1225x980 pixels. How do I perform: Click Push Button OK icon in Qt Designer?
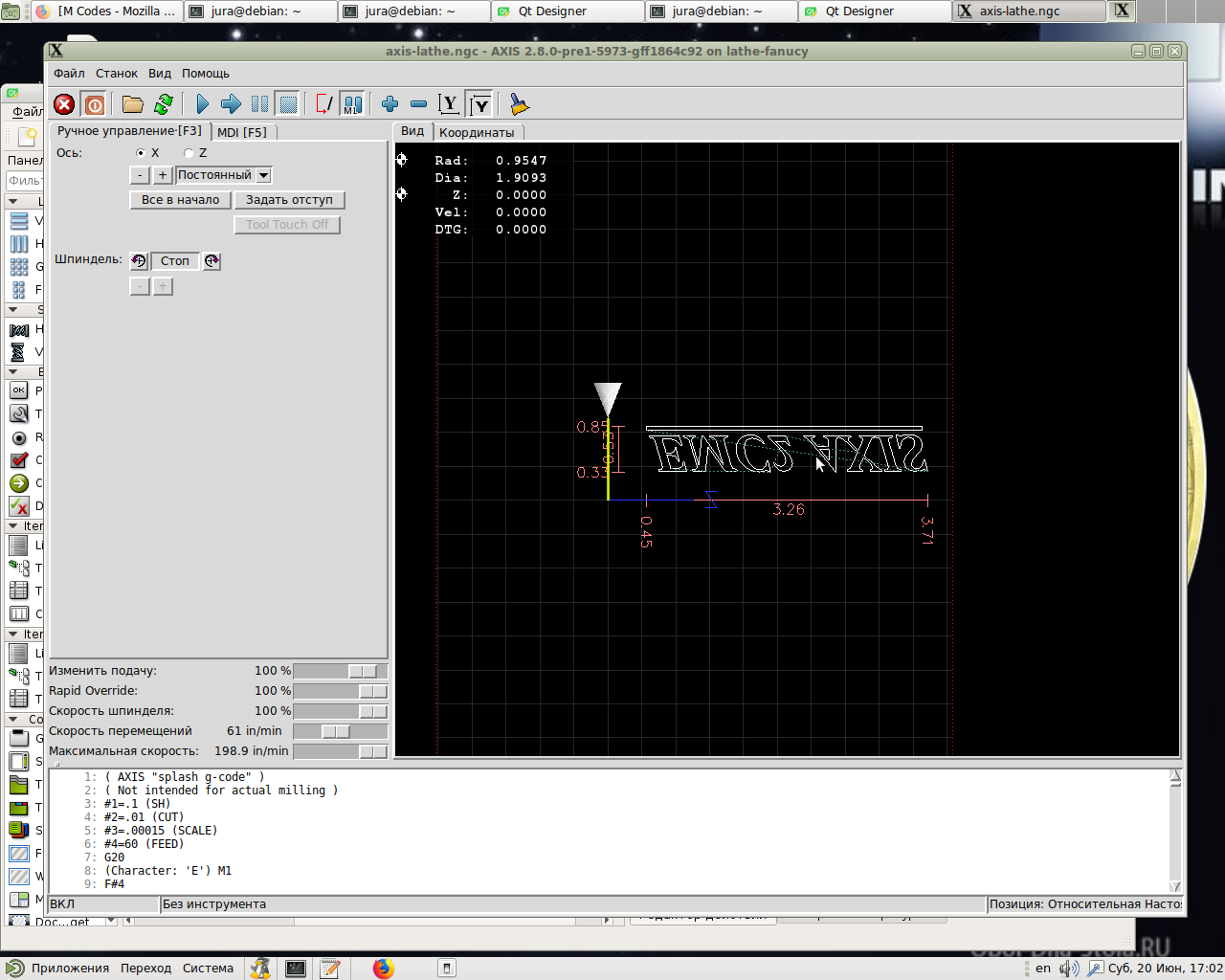[x=19, y=390]
